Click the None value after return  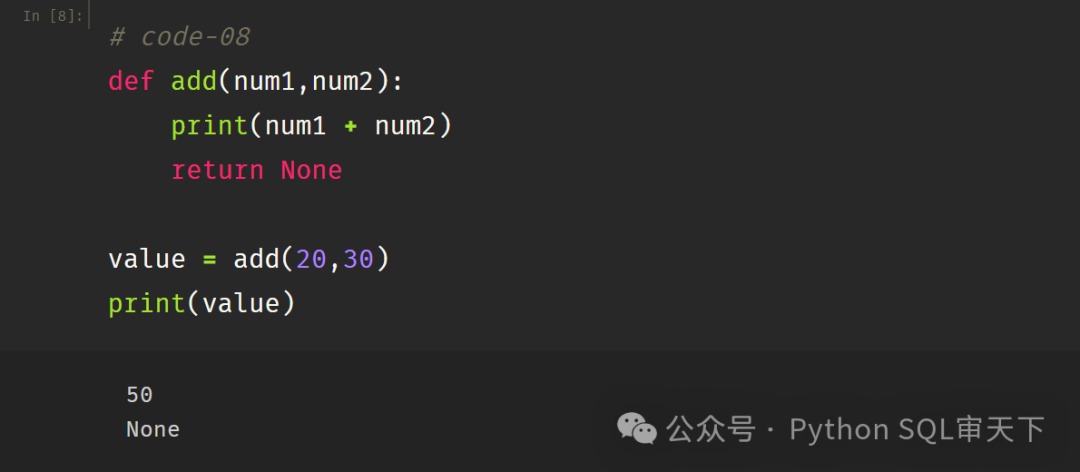pyautogui.click(x=311, y=170)
